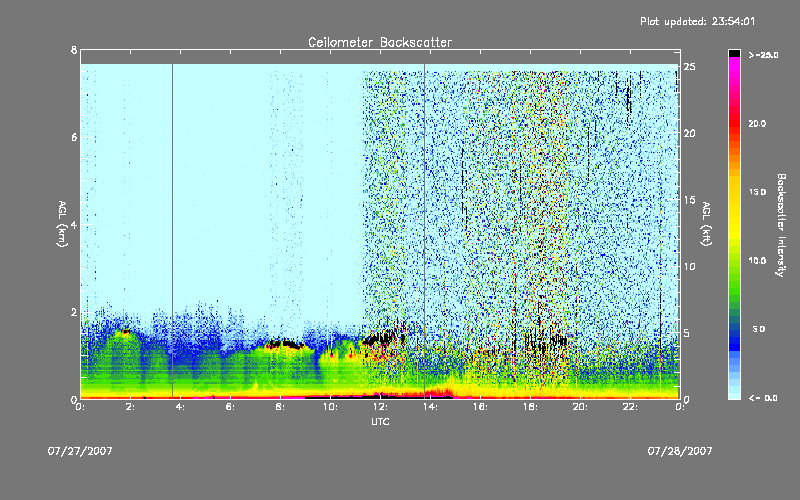Click the 20 kft tick label on right axis
800x500 pixels.
690,133
